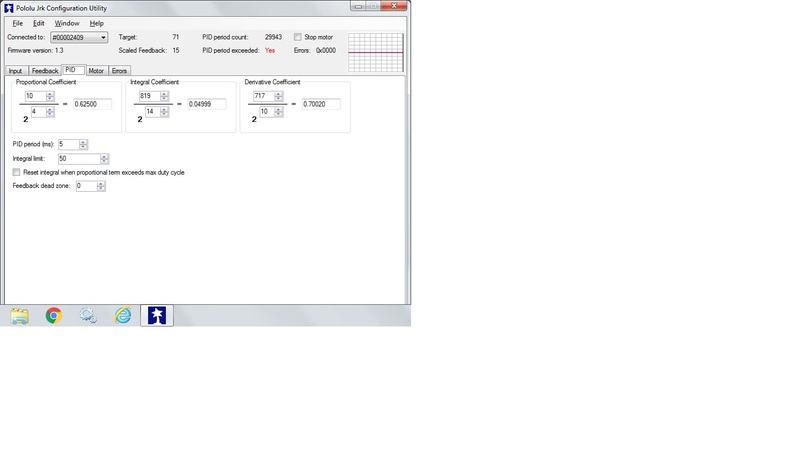Click the integral numerator field with 819
This screenshot has height=449, width=800.
click(149, 96)
